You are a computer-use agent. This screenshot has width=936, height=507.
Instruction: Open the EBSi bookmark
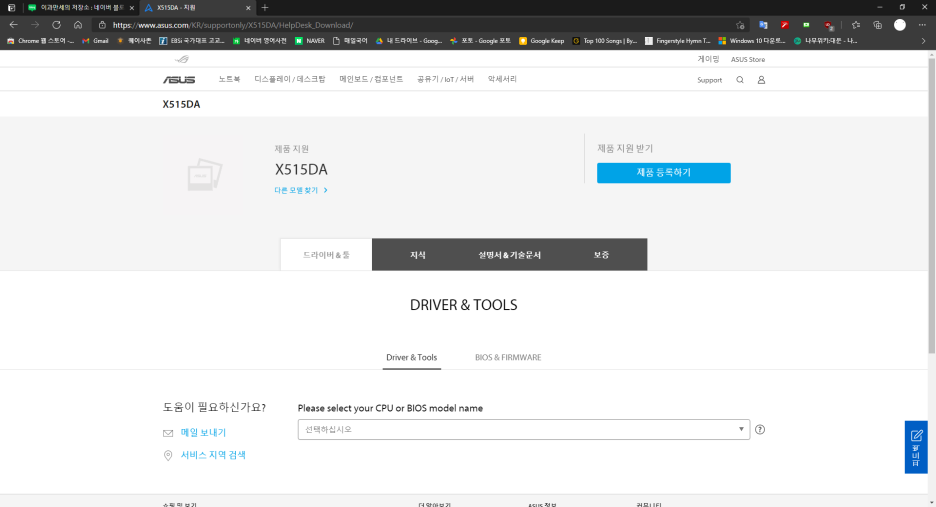[192, 41]
